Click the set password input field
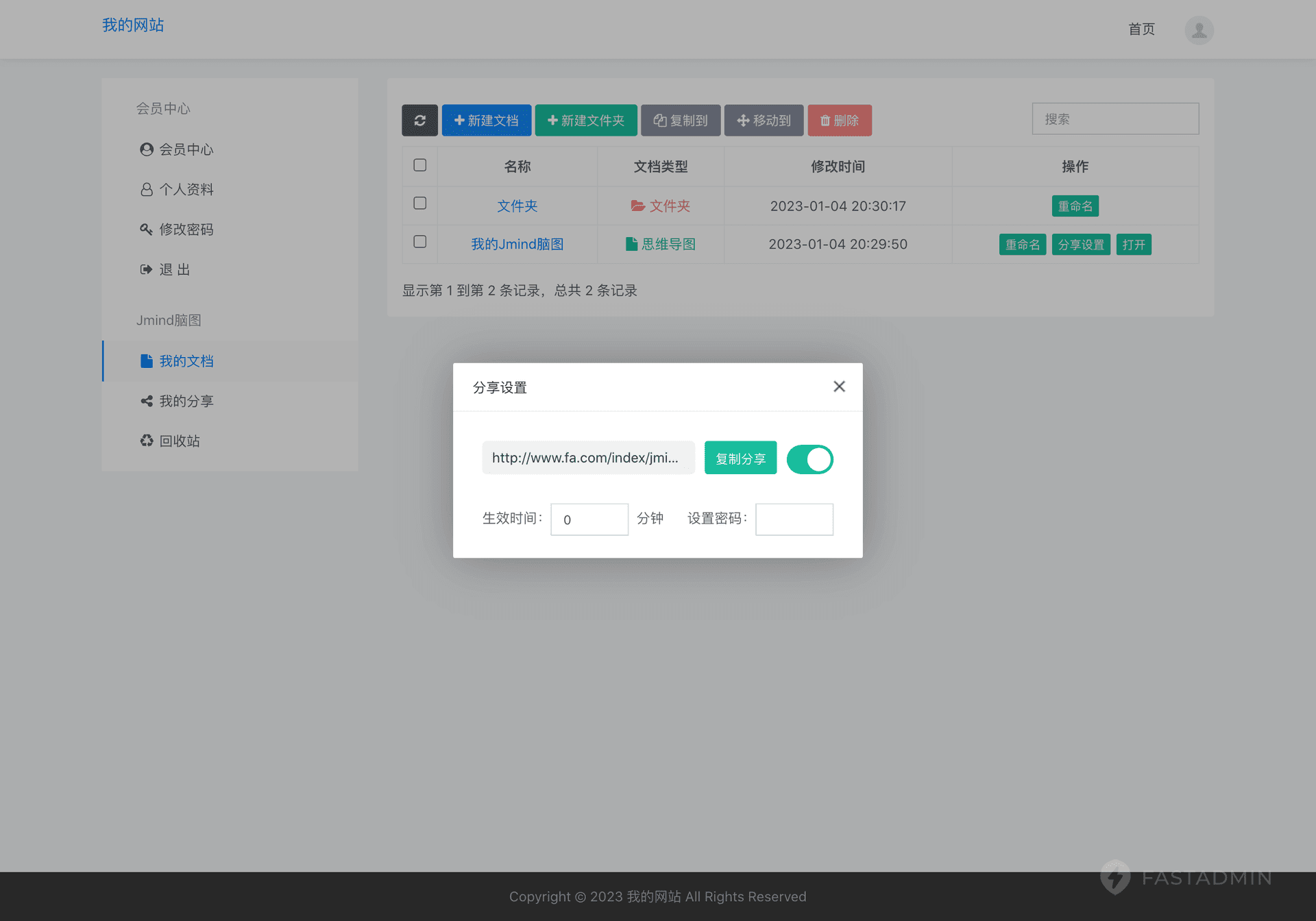 (794, 519)
